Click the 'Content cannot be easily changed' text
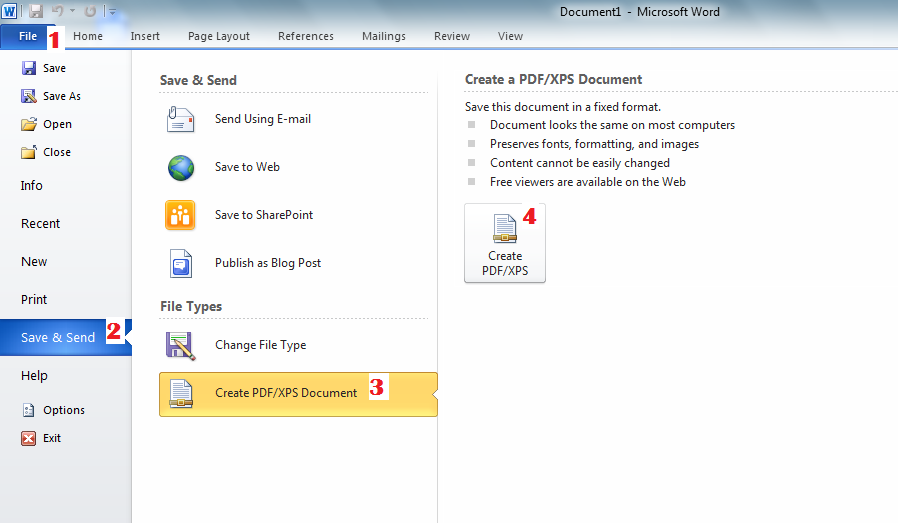Screen dimensions: 898x523 [580, 163]
